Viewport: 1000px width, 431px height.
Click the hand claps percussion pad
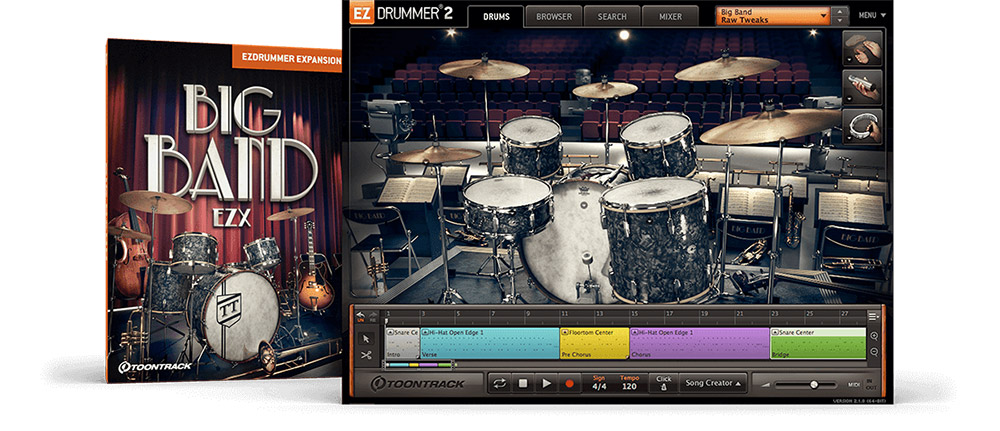(863, 48)
